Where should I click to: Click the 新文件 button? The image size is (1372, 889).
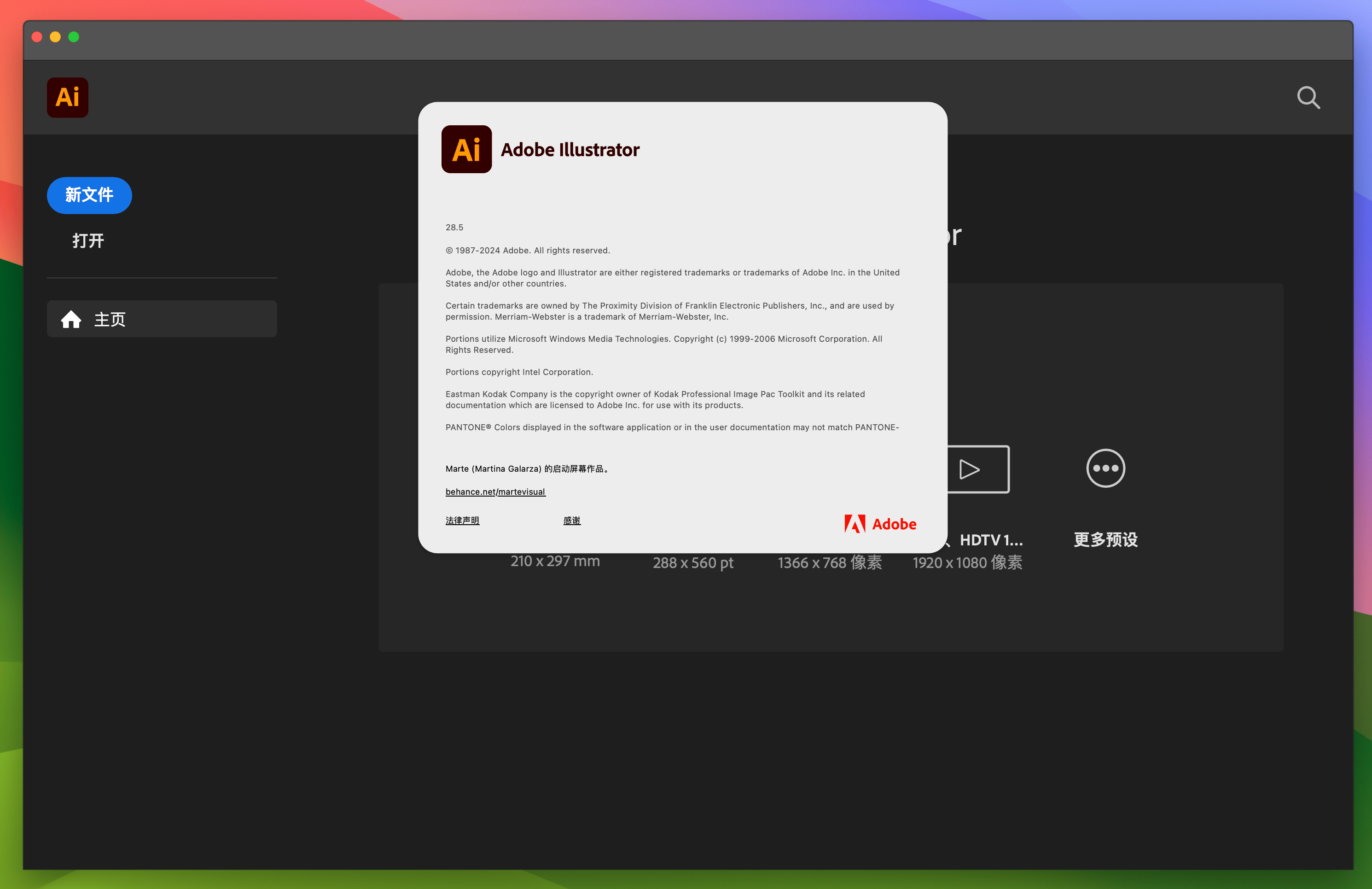click(89, 196)
